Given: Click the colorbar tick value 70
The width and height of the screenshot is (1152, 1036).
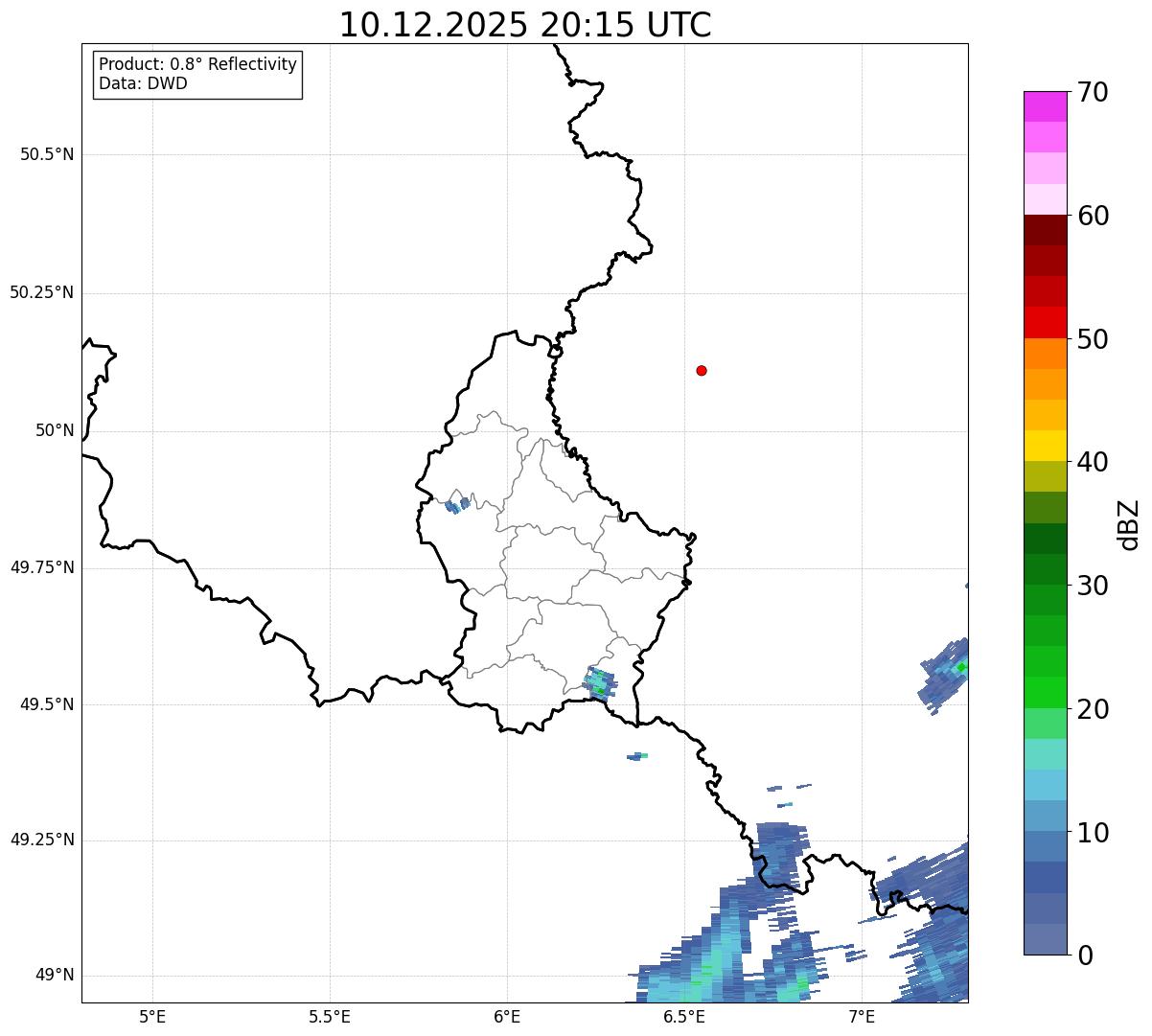Looking at the screenshot, I should 1093,92.
